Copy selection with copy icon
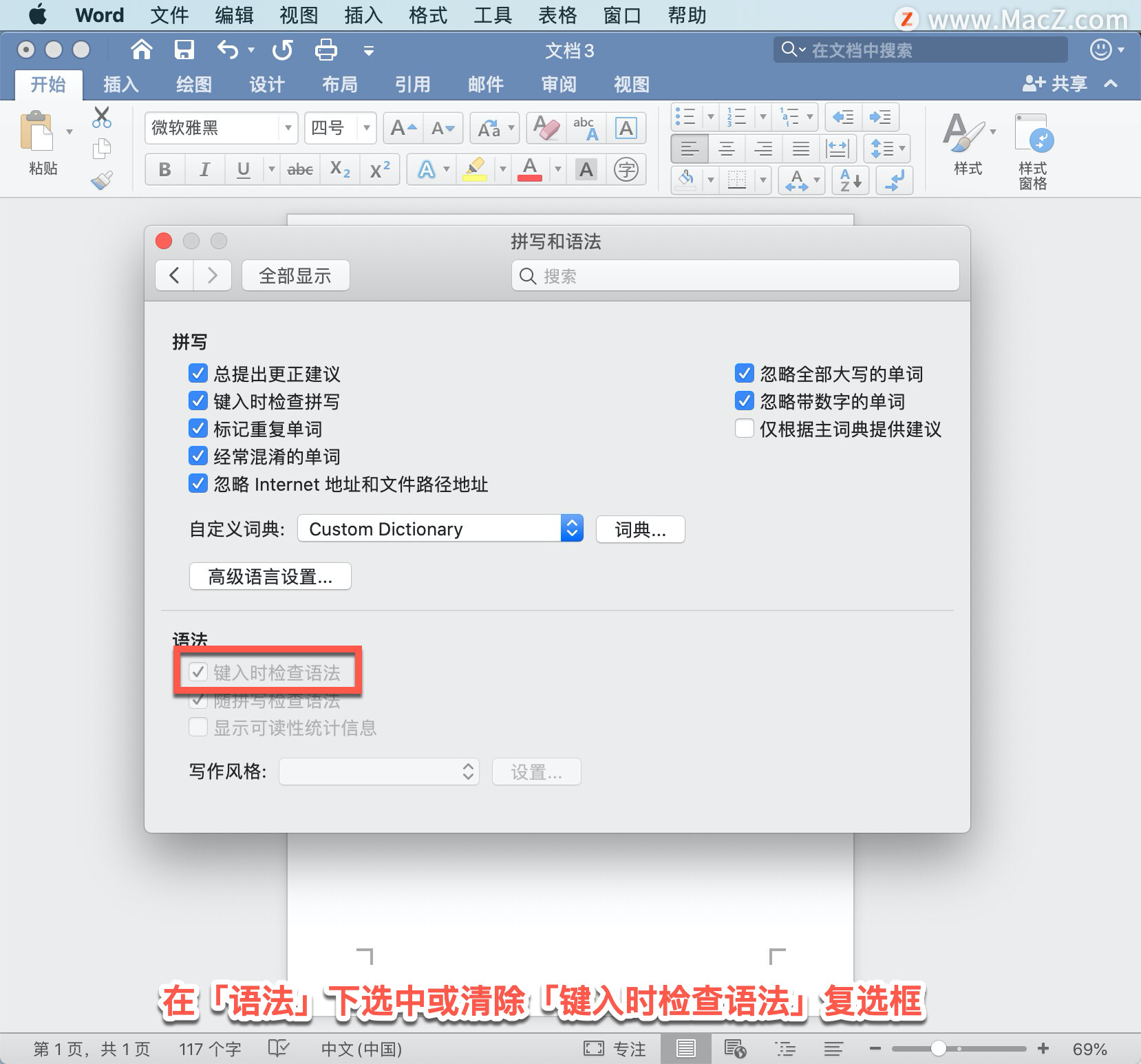The image size is (1141, 1064). click(x=102, y=149)
